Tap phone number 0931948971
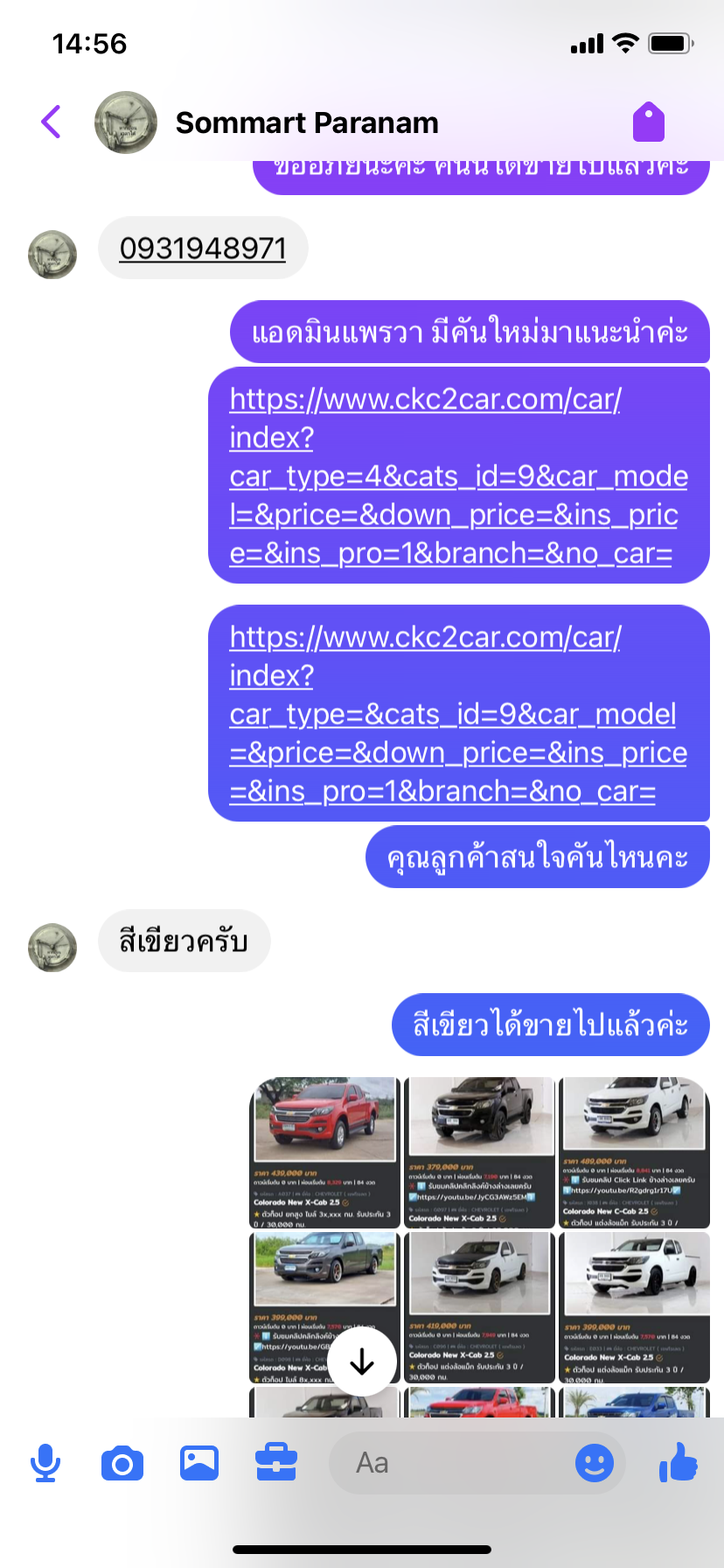 click(x=203, y=248)
